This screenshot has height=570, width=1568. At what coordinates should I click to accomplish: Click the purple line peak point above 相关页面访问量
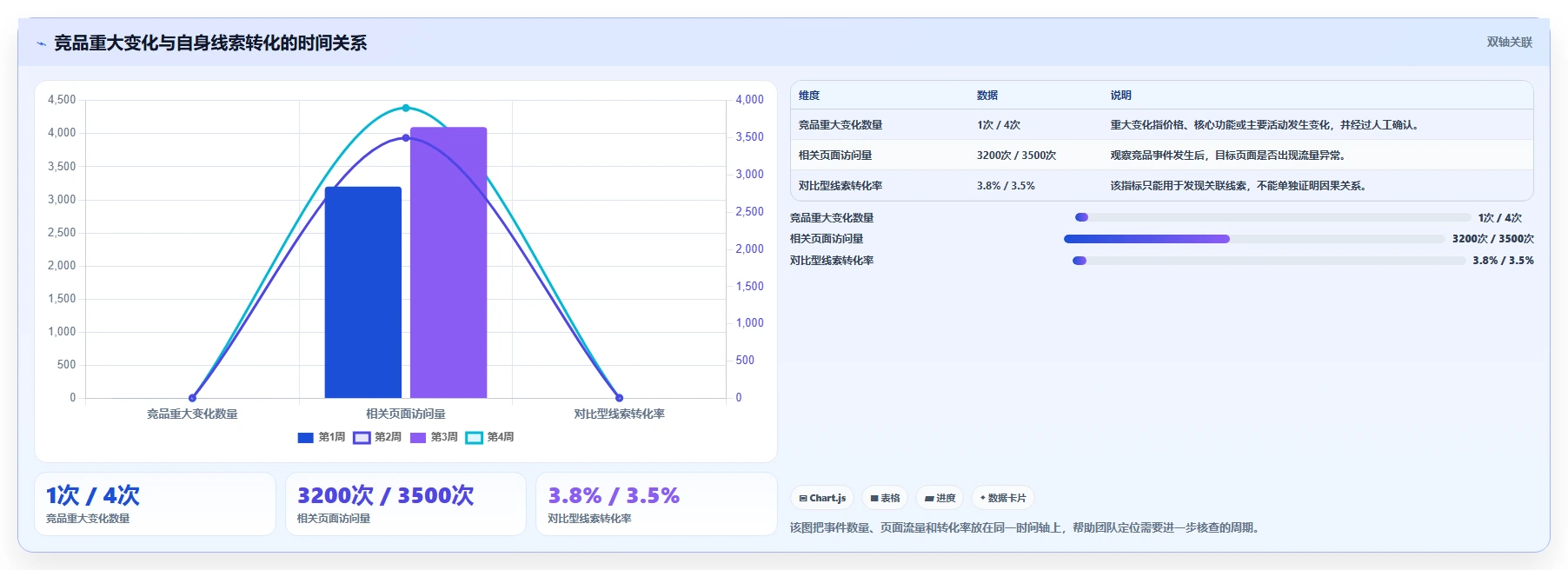(406, 137)
